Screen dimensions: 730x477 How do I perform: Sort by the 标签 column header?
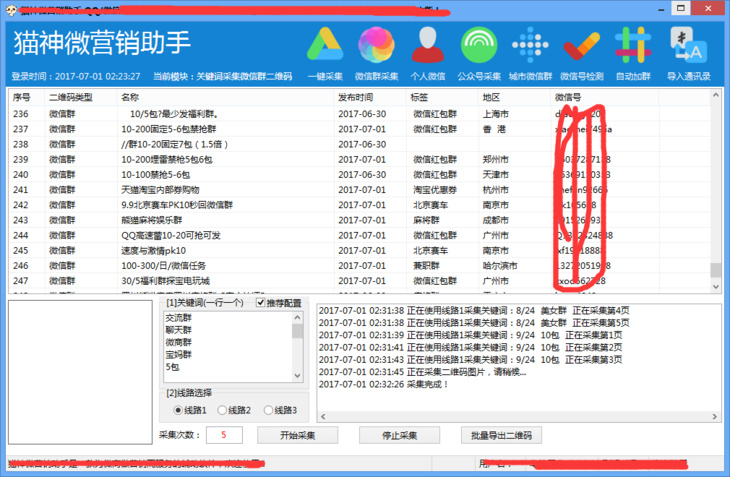click(442, 97)
